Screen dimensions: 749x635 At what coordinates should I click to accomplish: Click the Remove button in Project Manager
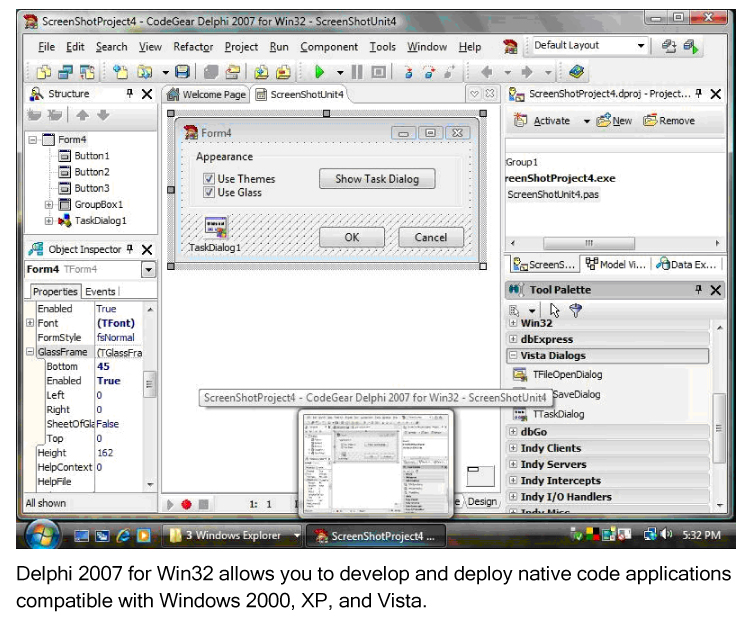pos(669,121)
